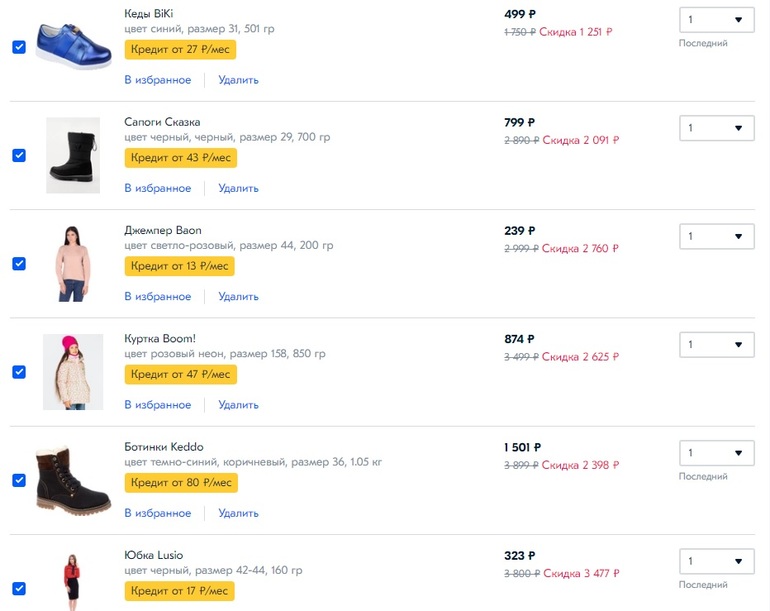Change quantity of Ботинки Keddo
This screenshot has width=770, height=611.
pyautogui.click(x=716, y=453)
